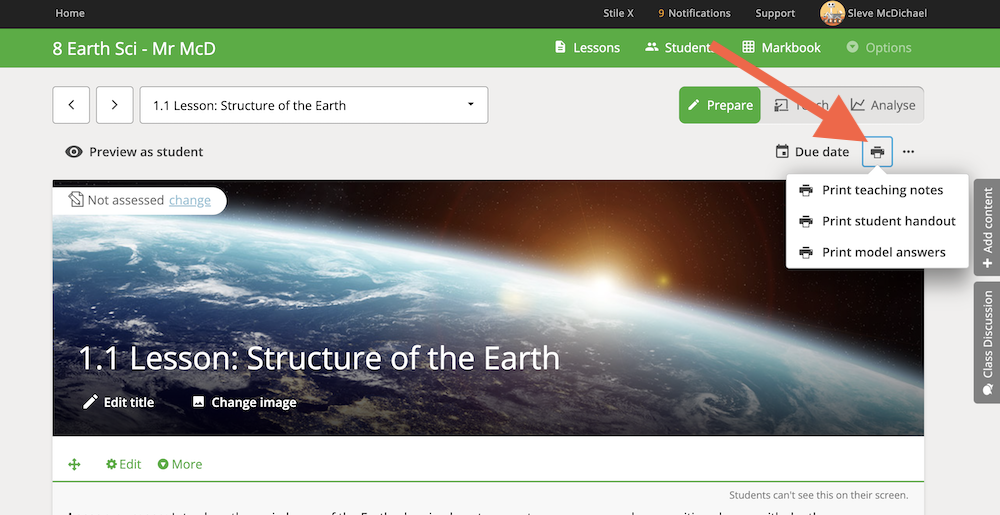Click the 'Students can't see this' note
This screenshot has width=1000, height=515.
(818, 495)
